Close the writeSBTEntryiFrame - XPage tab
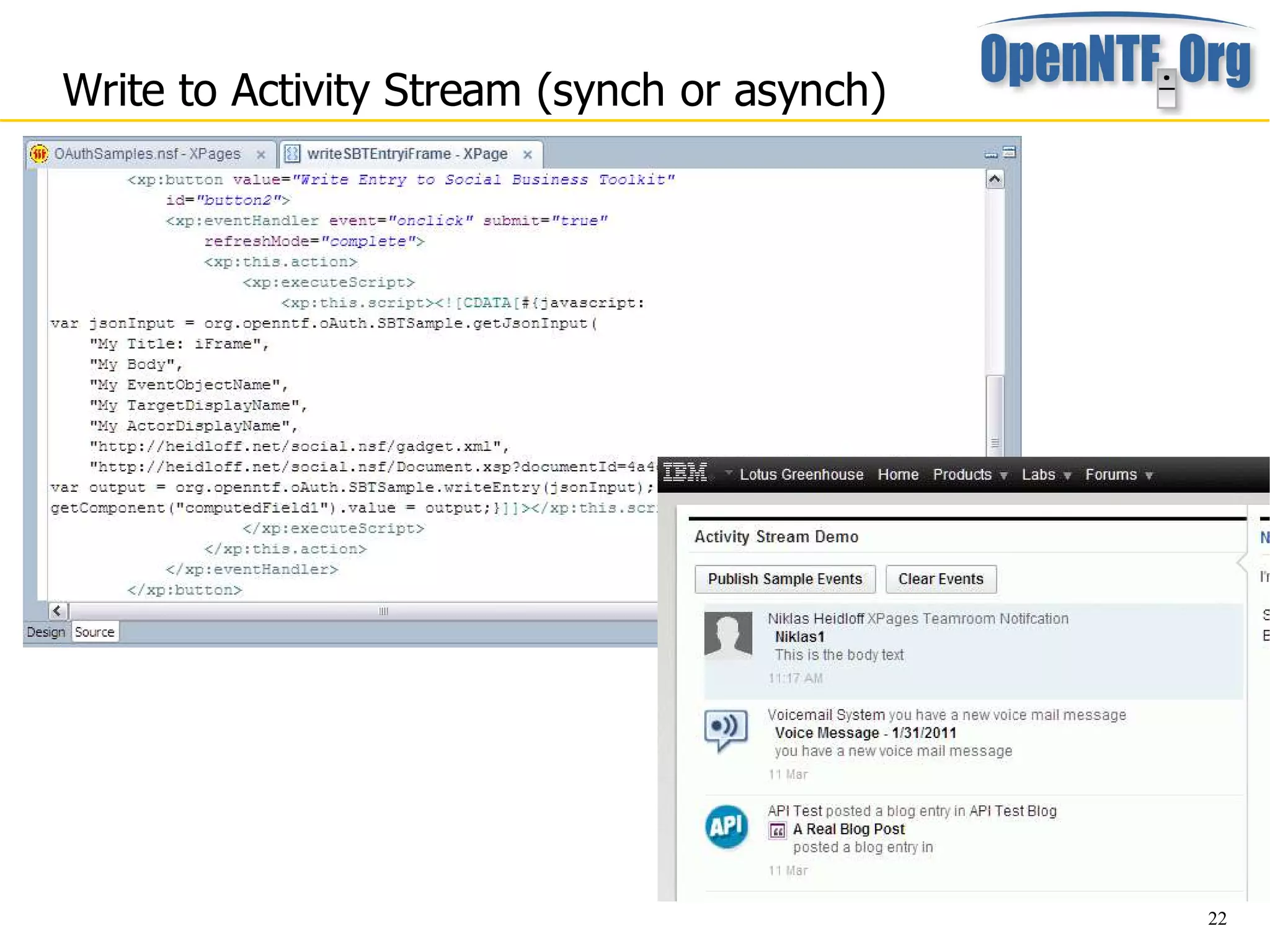 click(x=527, y=154)
